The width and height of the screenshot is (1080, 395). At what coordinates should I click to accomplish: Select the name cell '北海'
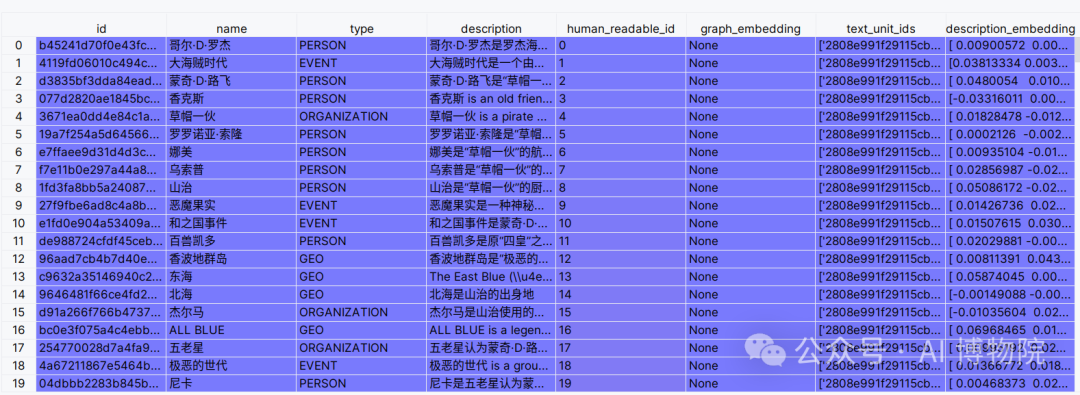(231, 294)
